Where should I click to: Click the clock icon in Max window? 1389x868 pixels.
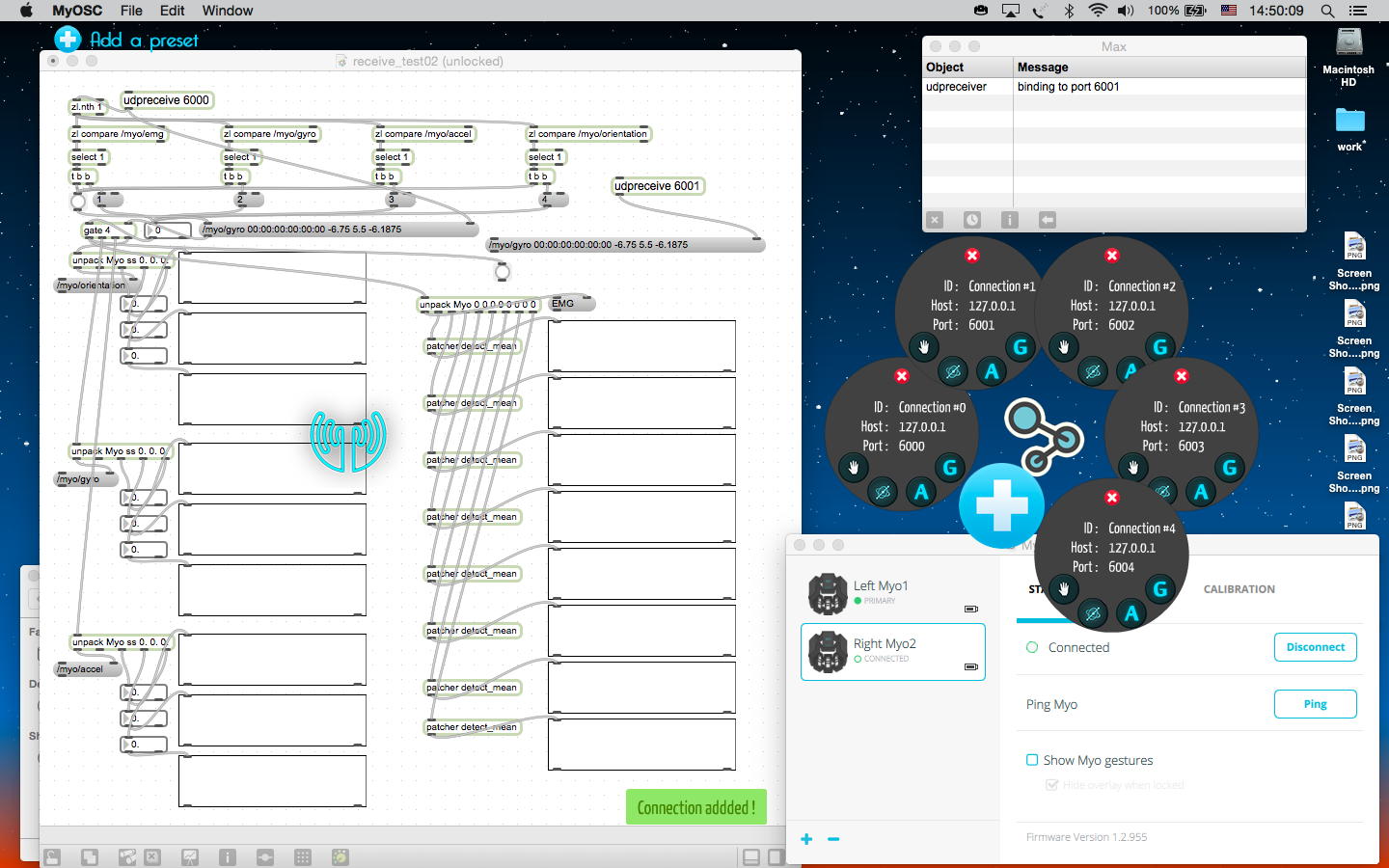(971, 220)
